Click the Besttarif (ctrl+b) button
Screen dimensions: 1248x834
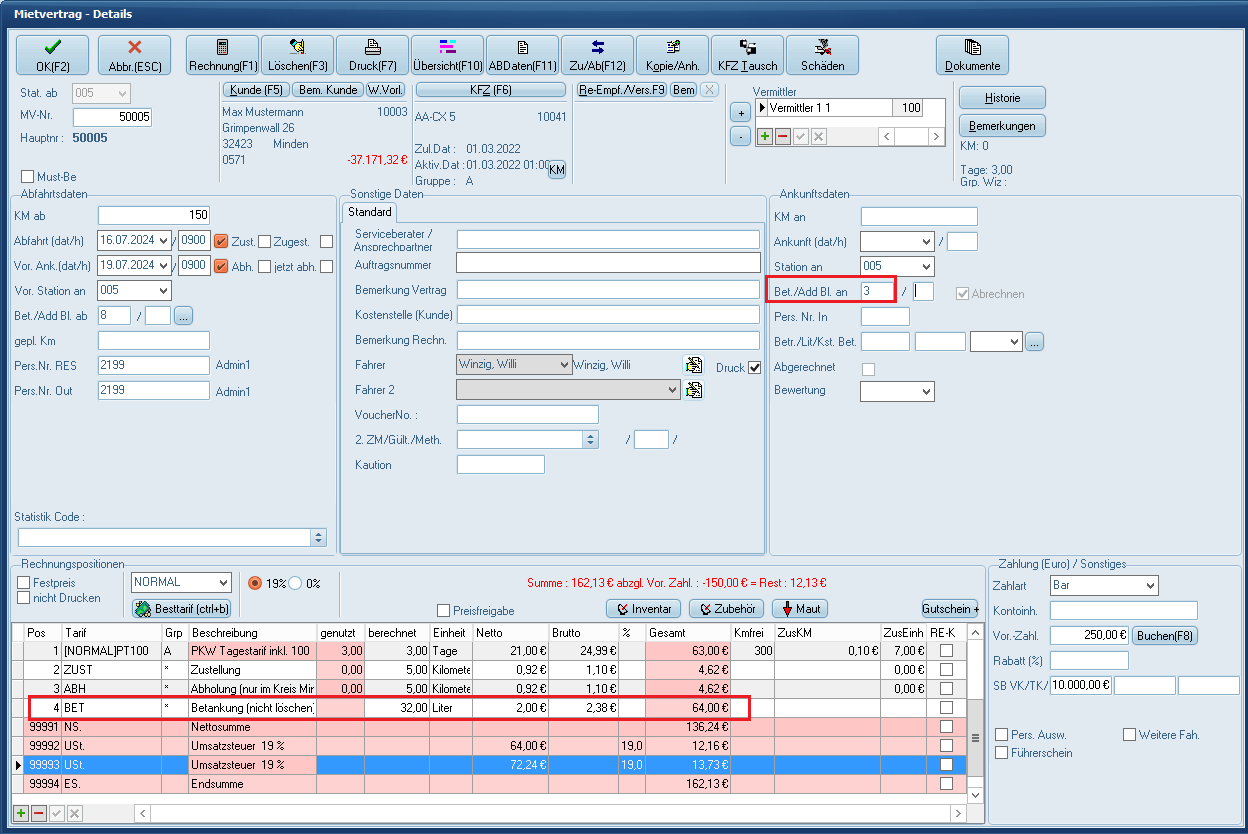[182, 608]
